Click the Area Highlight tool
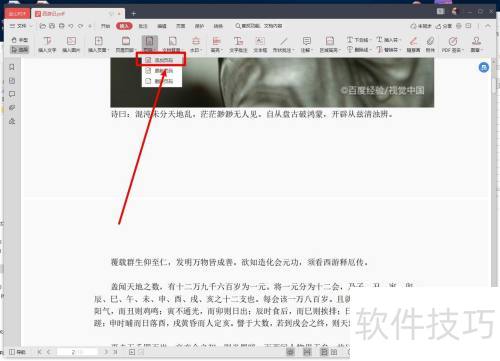 point(330,44)
